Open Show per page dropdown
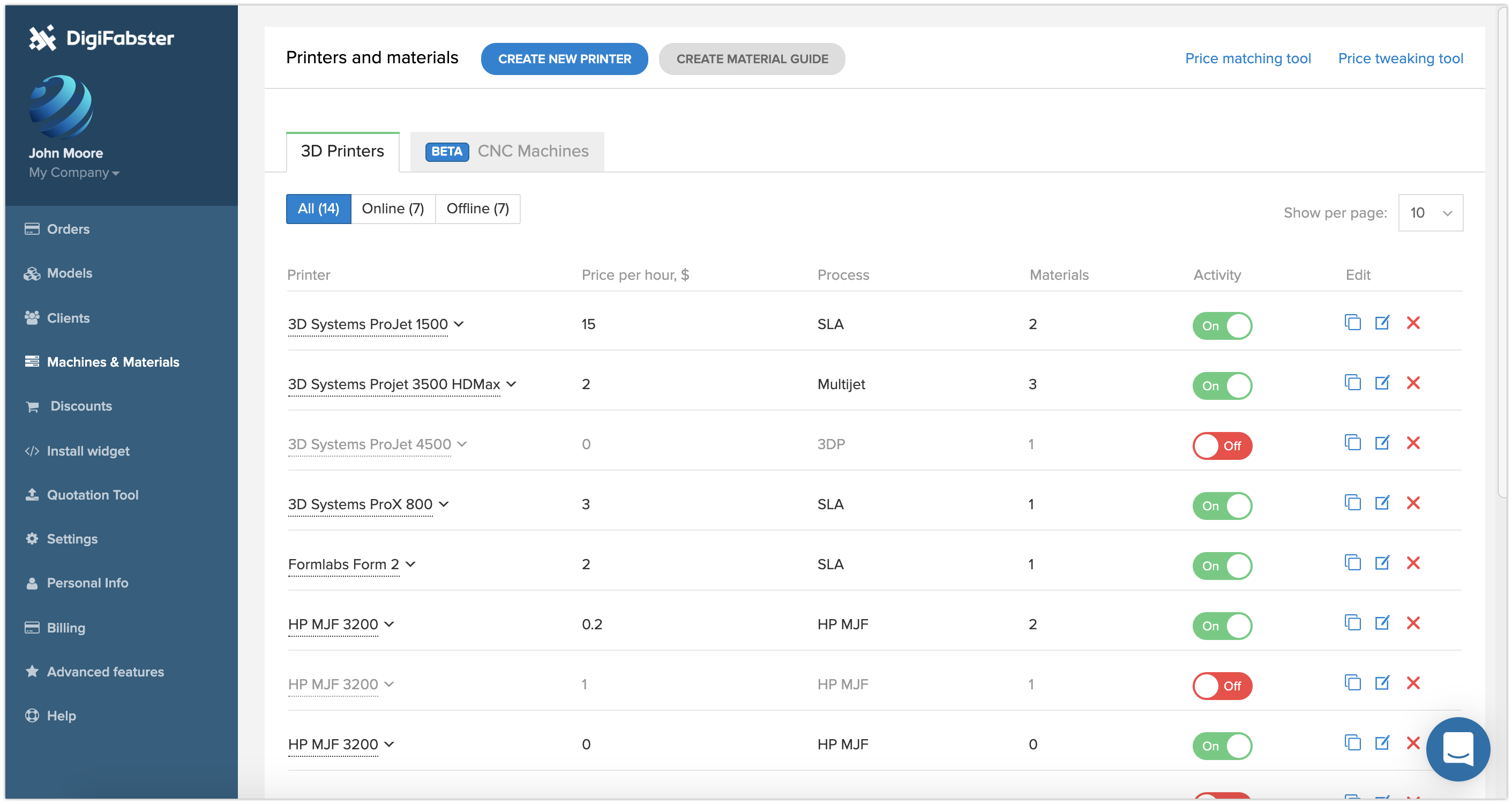Screen dimensions: 1512x804 pyautogui.click(x=1431, y=213)
